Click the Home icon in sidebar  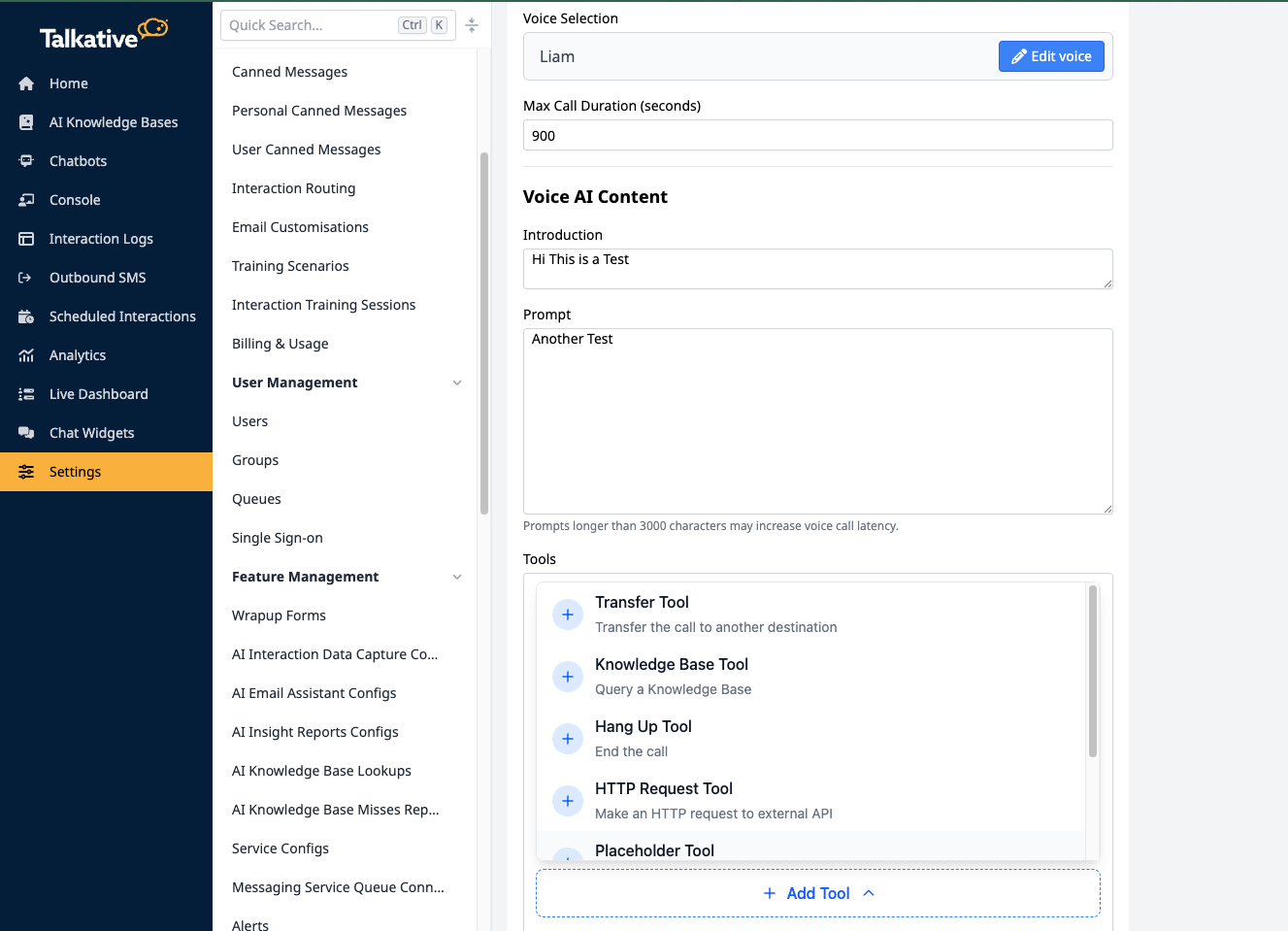[x=26, y=83]
